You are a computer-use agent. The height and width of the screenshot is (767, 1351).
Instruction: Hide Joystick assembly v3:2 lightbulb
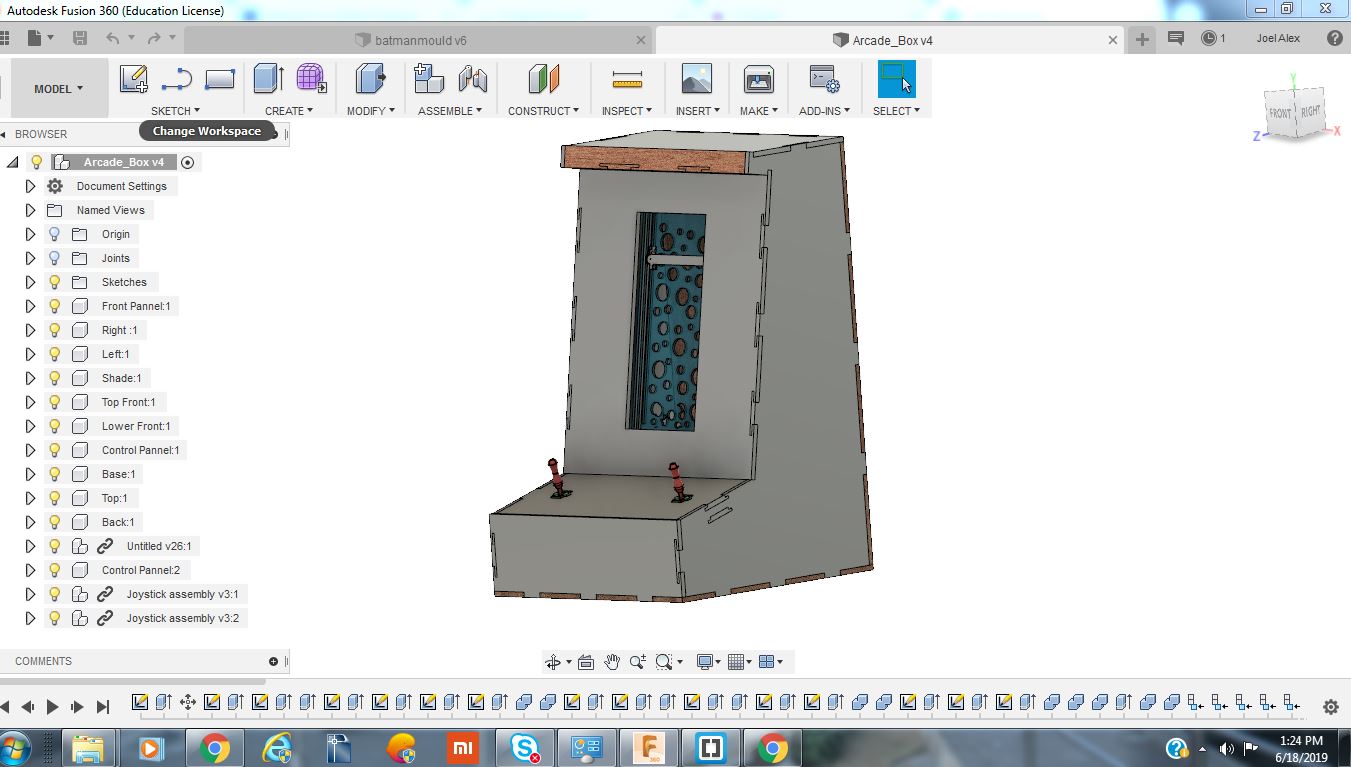click(x=55, y=618)
